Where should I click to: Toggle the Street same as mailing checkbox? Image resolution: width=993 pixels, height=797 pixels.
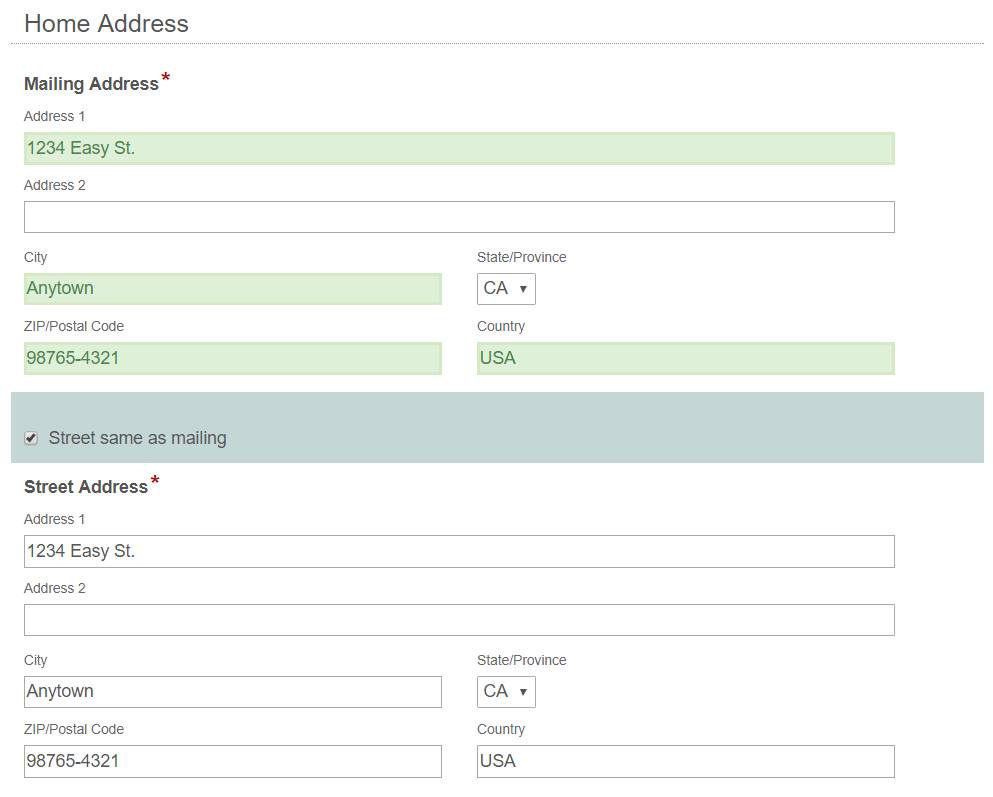(31, 438)
